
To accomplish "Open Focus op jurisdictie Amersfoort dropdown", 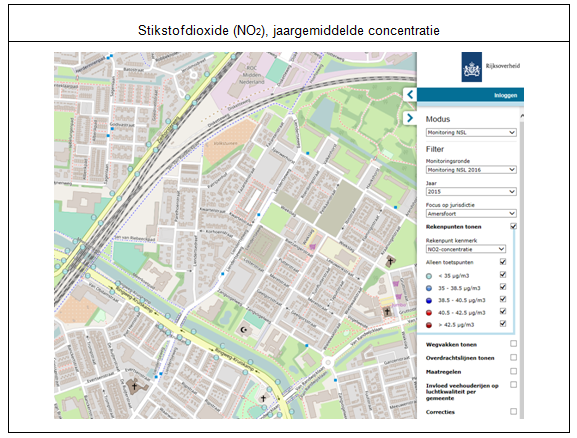I will (471, 213).
